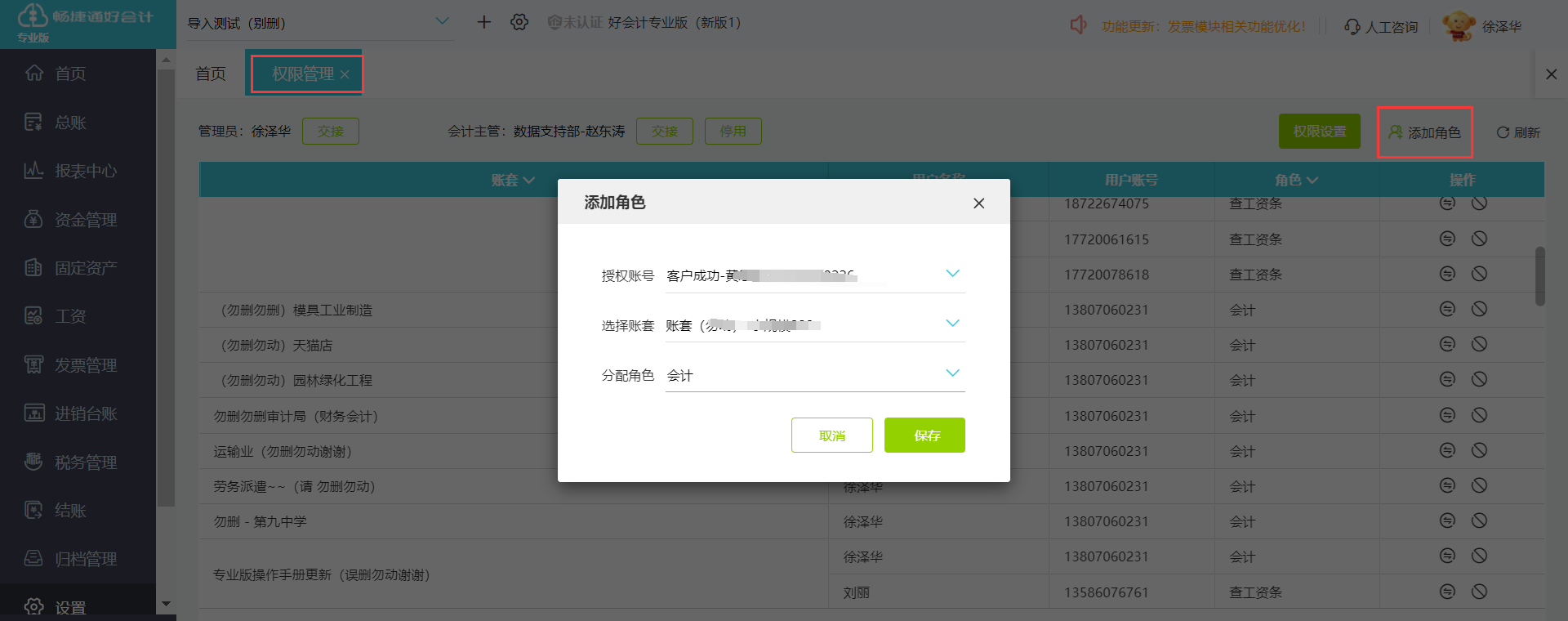Click 取消 to cancel adding role

(831, 436)
